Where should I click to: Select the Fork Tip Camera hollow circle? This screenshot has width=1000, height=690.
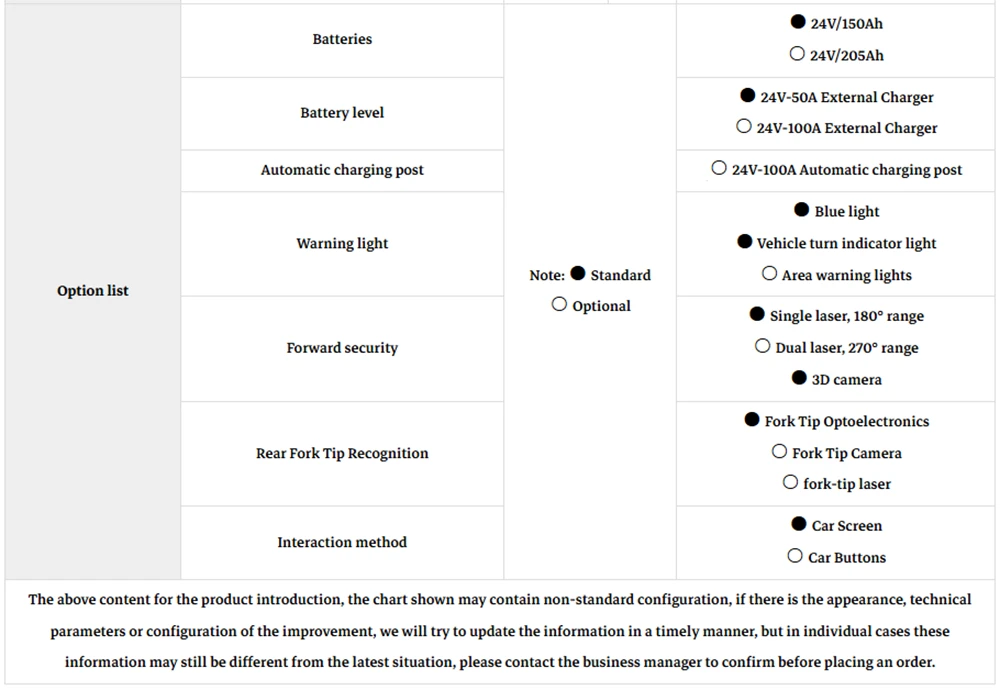(779, 451)
